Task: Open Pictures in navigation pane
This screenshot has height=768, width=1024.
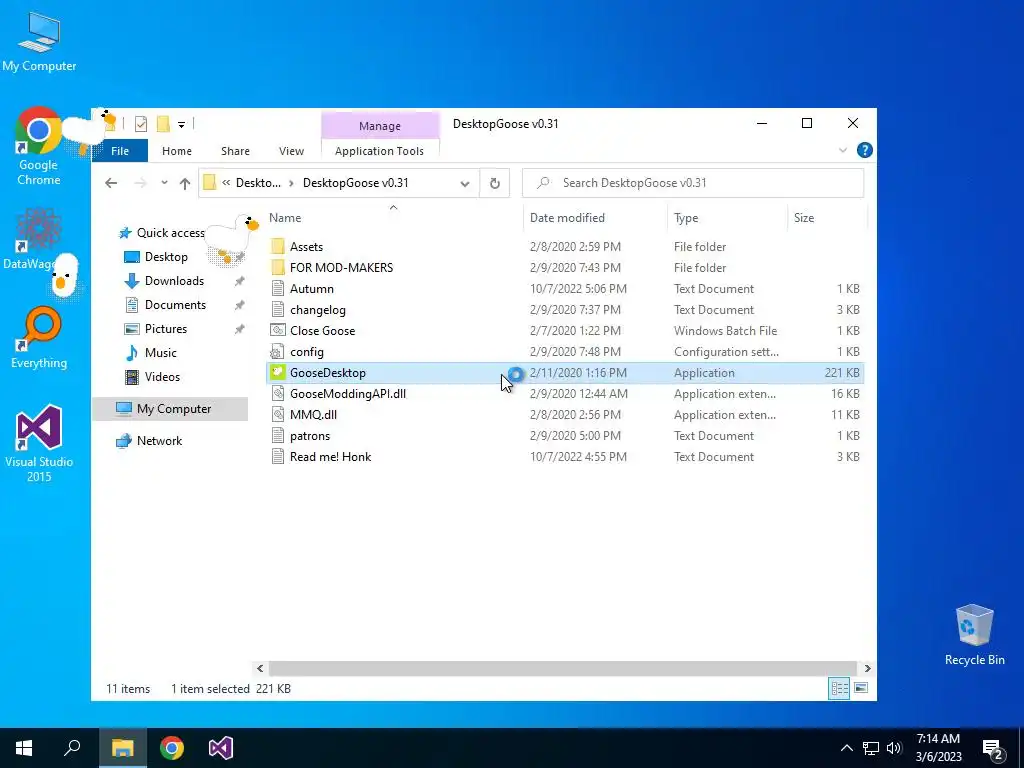Action: pyautogui.click(x=166, y=328)
